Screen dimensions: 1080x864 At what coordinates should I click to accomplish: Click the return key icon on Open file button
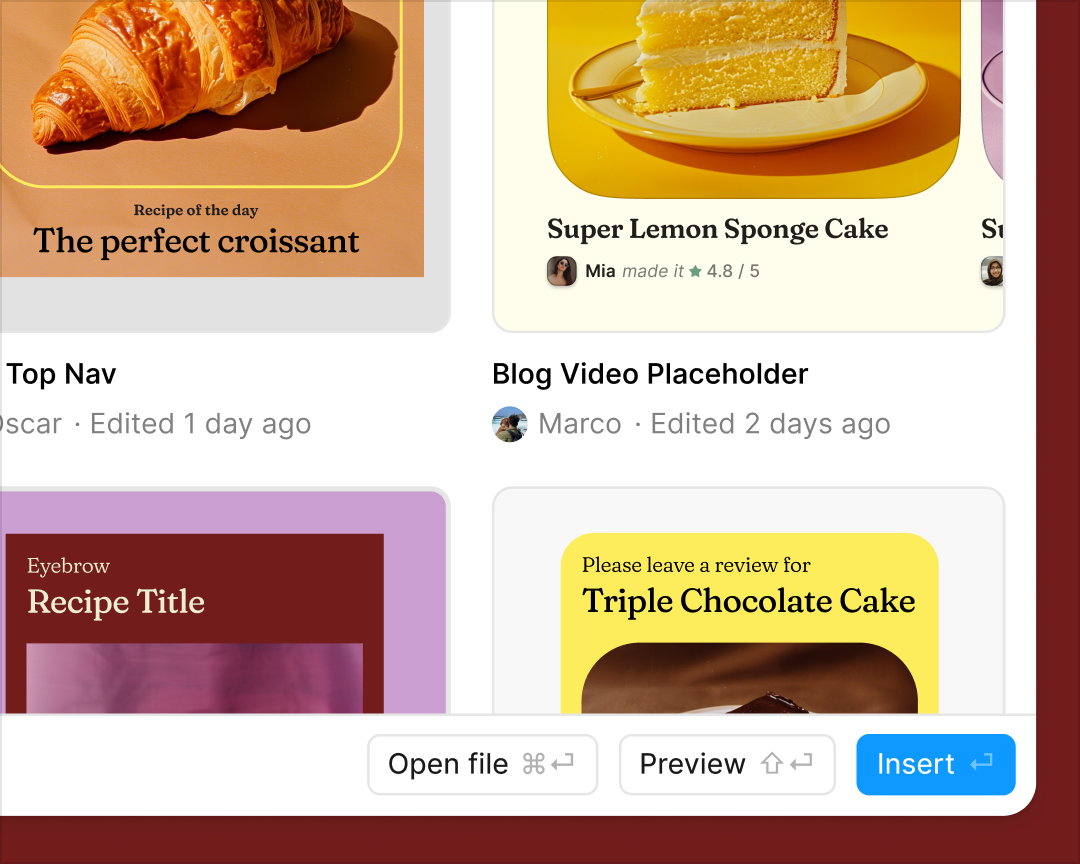[x=562, y=763]
